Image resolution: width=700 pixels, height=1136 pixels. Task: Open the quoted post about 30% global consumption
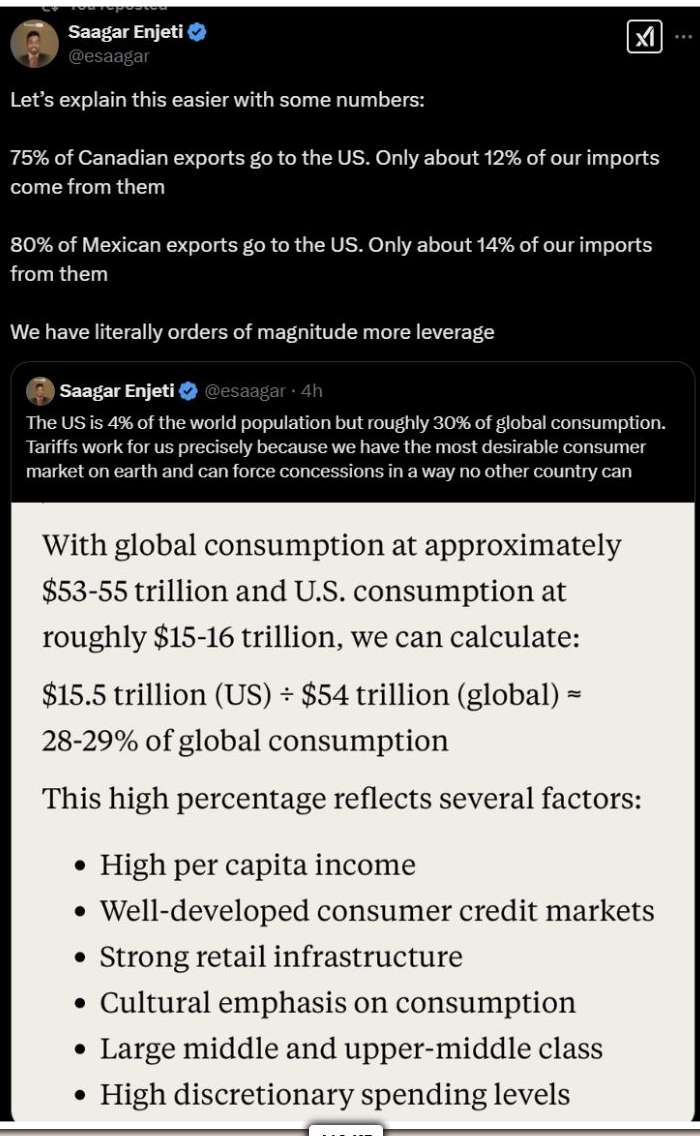click(x=345, y=446)
